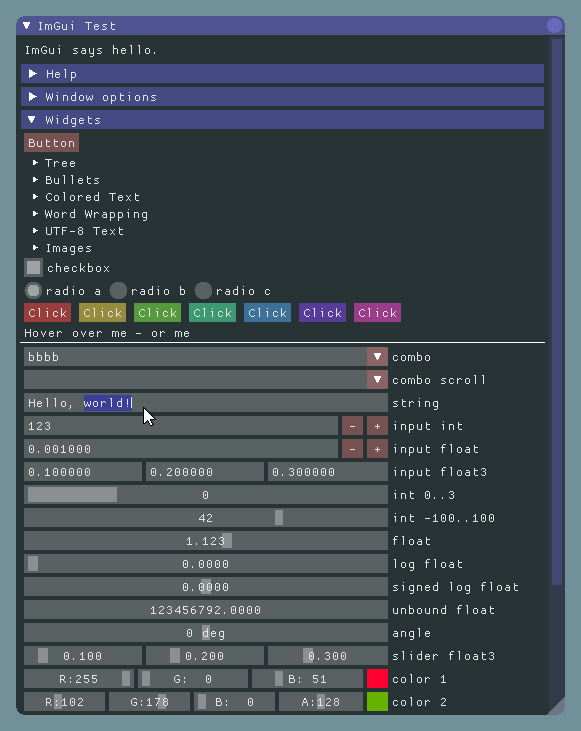Increase input int with plus button
This screenshot has height=731, width=581.
tap(377, 426)
